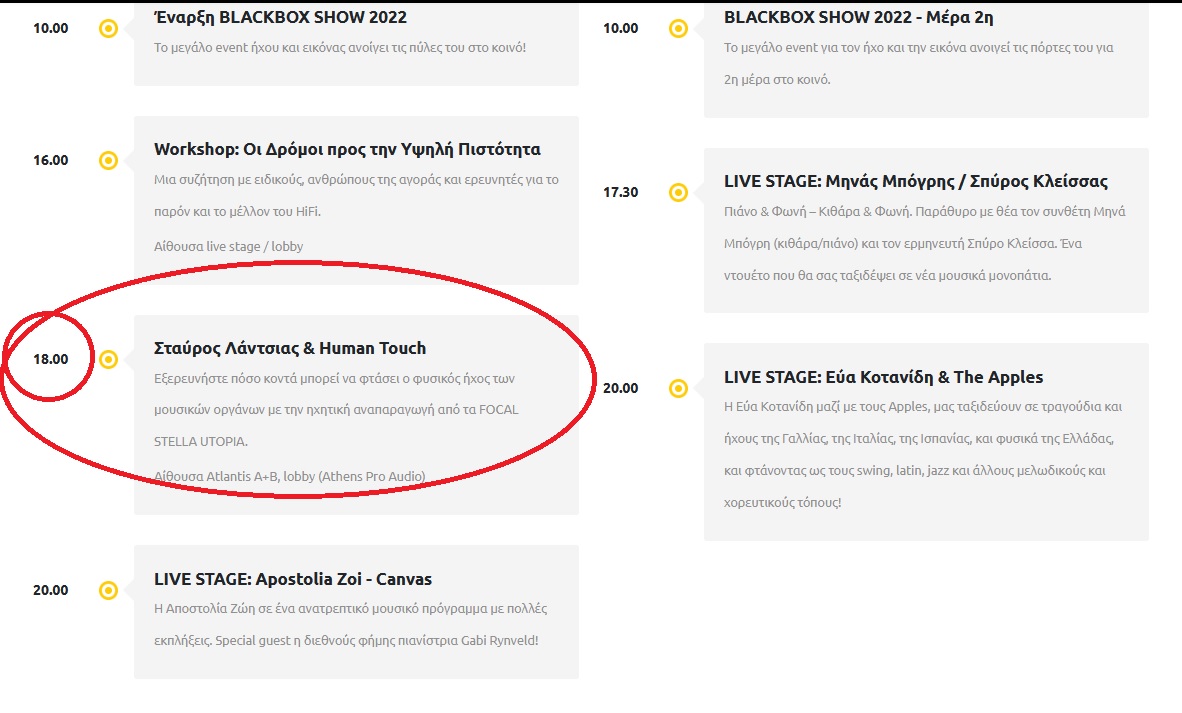Open the Έναρξη BLACKBOX SHOW 2022 event title
The width and height of the screenshot is (1182, 713).
pyautogui.click(x=280, y=17)
